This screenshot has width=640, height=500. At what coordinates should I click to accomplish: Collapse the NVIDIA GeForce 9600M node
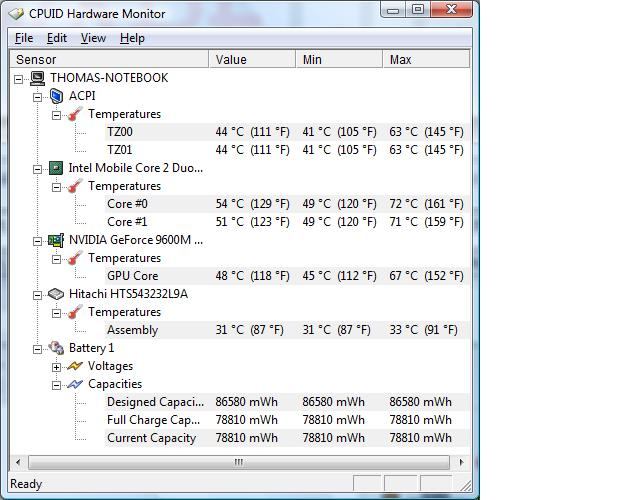click(x=38, y=241)
